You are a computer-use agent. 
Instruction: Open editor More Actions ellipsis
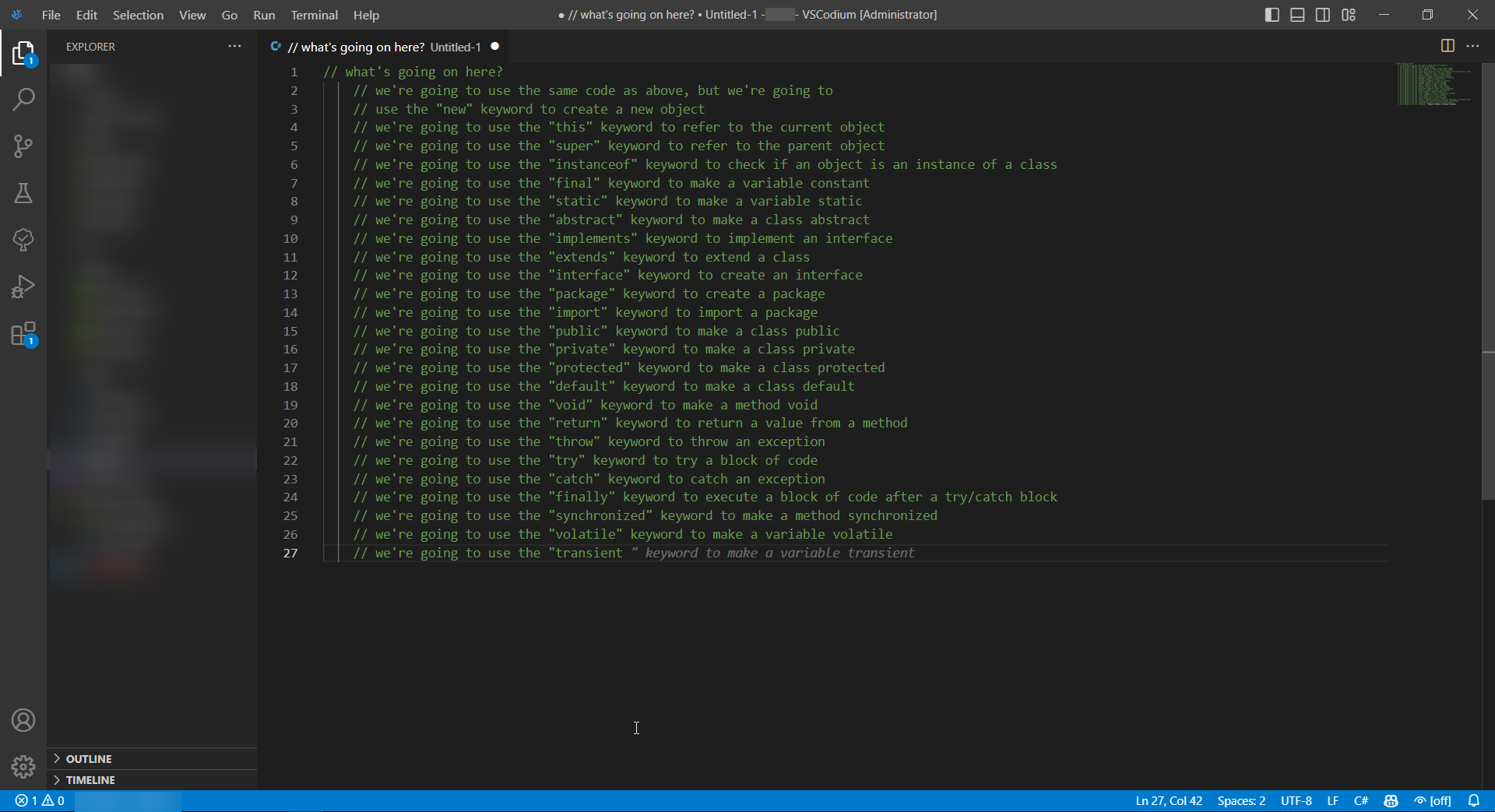(x=1472, y=46)
